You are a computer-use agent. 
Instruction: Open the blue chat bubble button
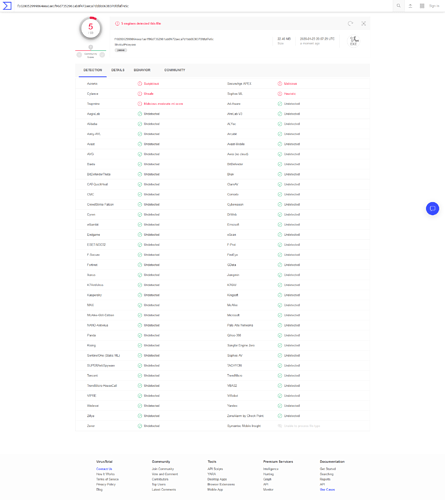[x=432, y=209]
